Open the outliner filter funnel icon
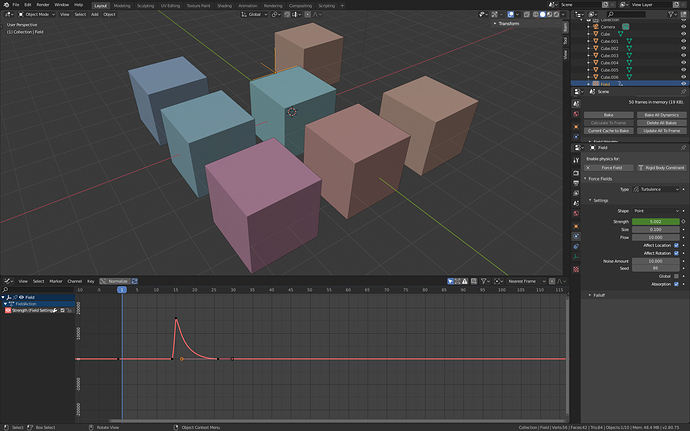The image size is (690, 431). pos(671,15)
